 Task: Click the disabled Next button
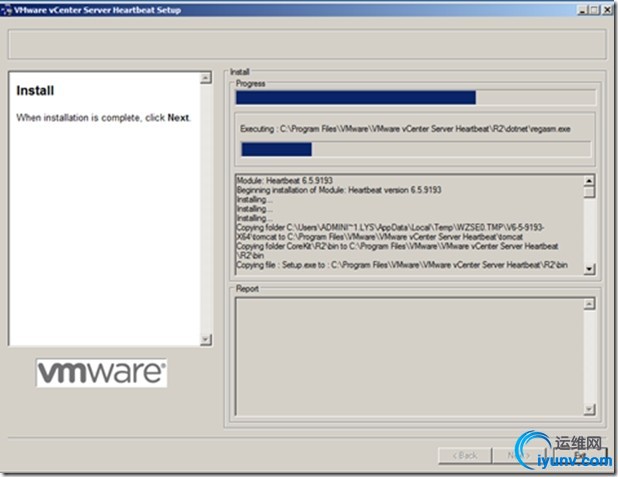519,456
